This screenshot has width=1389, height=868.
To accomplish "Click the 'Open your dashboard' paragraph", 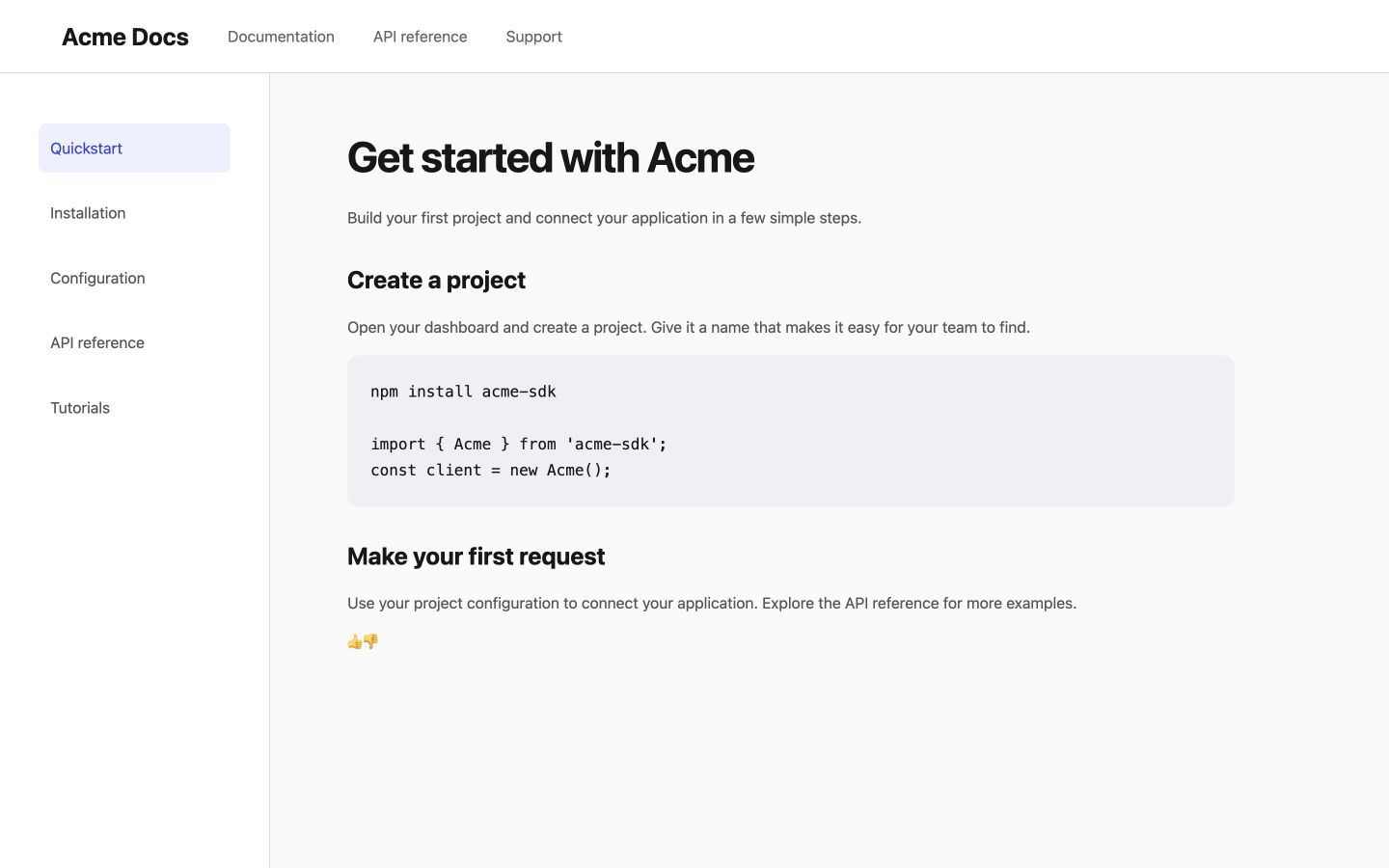I will (x=689, y=327).
